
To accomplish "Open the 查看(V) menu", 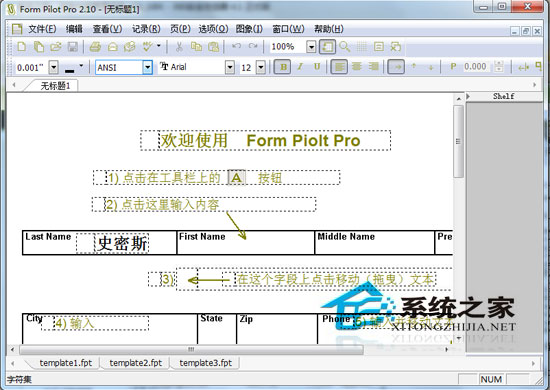I will [107, 29].
